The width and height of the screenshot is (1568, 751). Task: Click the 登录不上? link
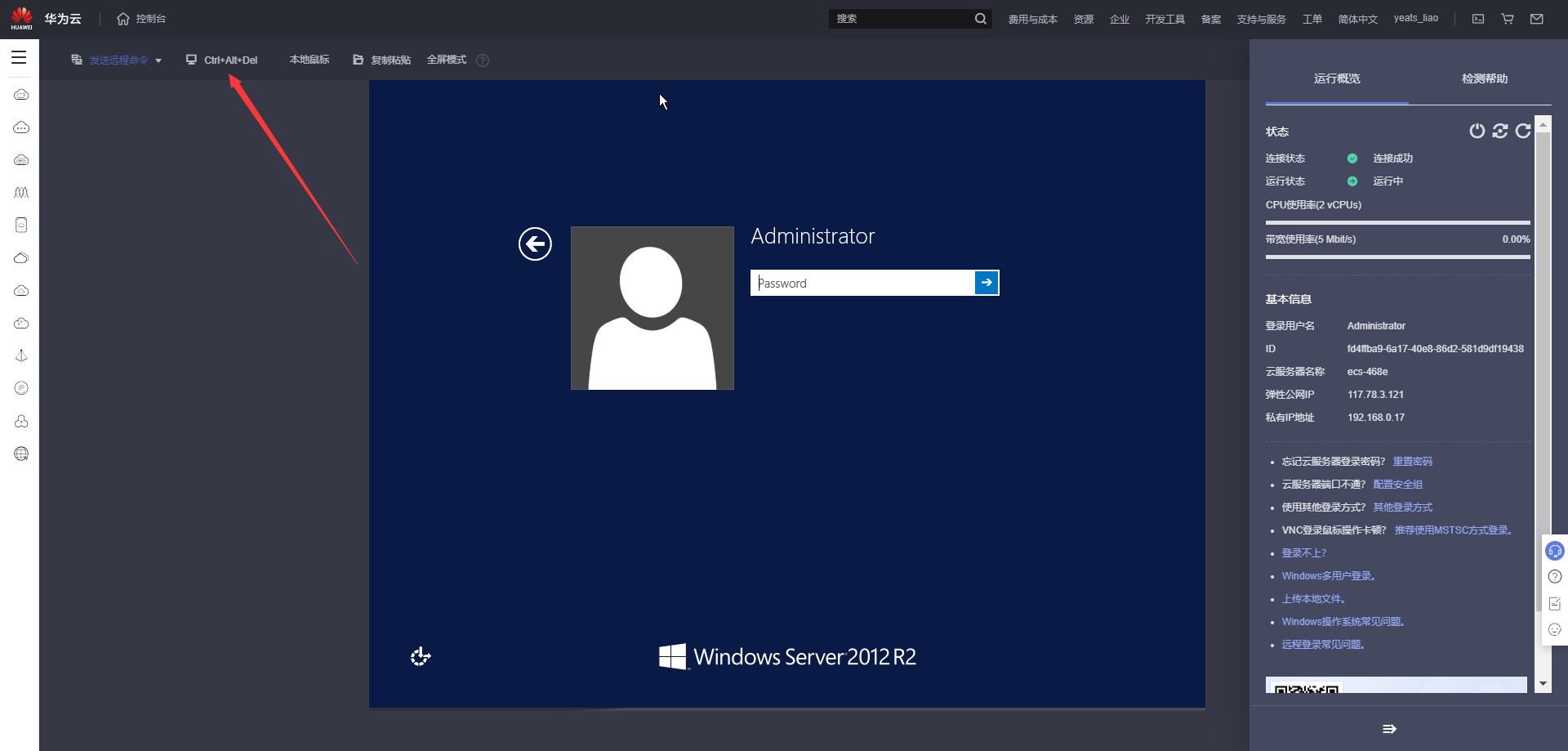[1303, 553]
